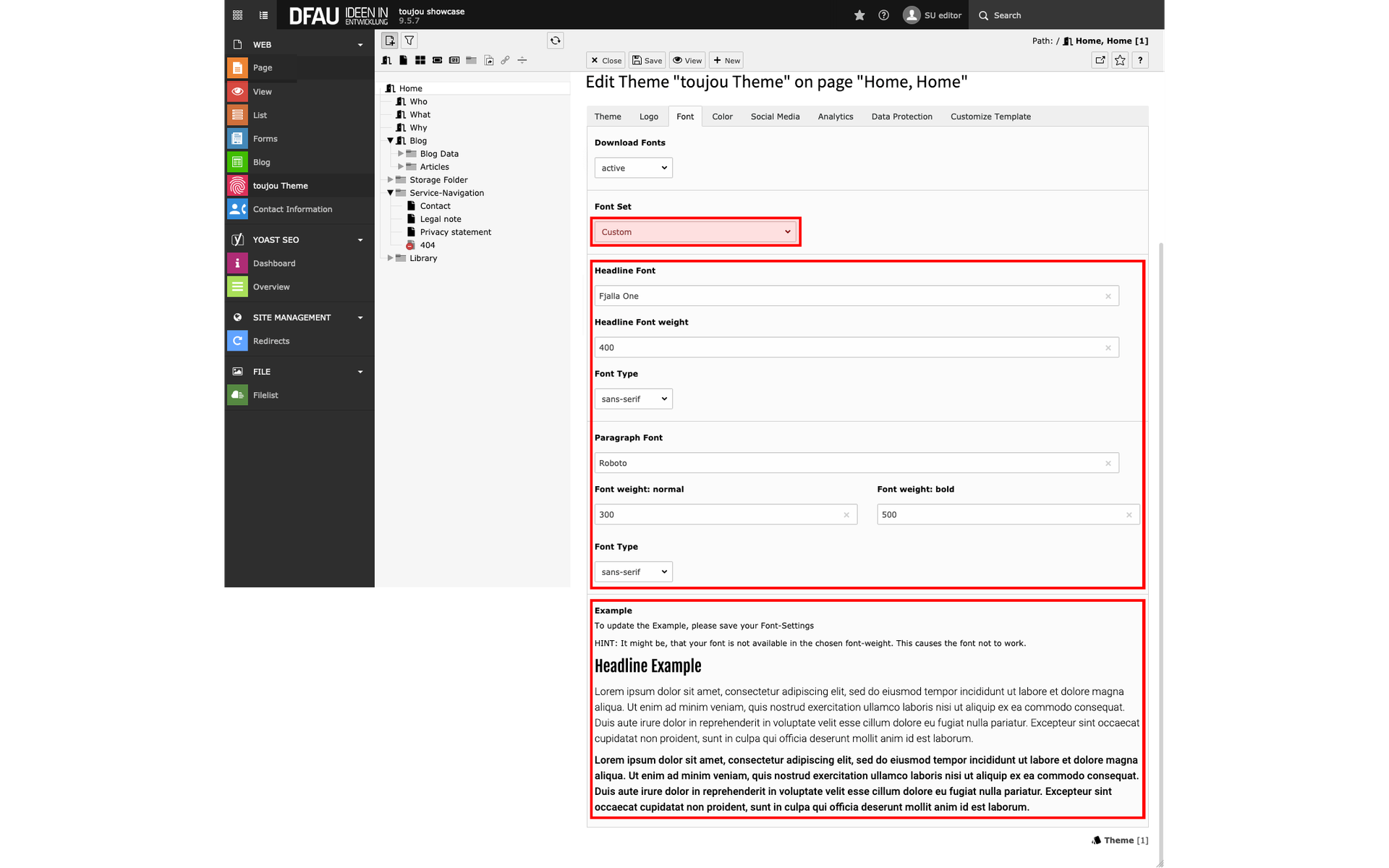The width and height of the screenshot is (1389, 868).
Task: Open the Redirects module
Action: click(271, 341)
